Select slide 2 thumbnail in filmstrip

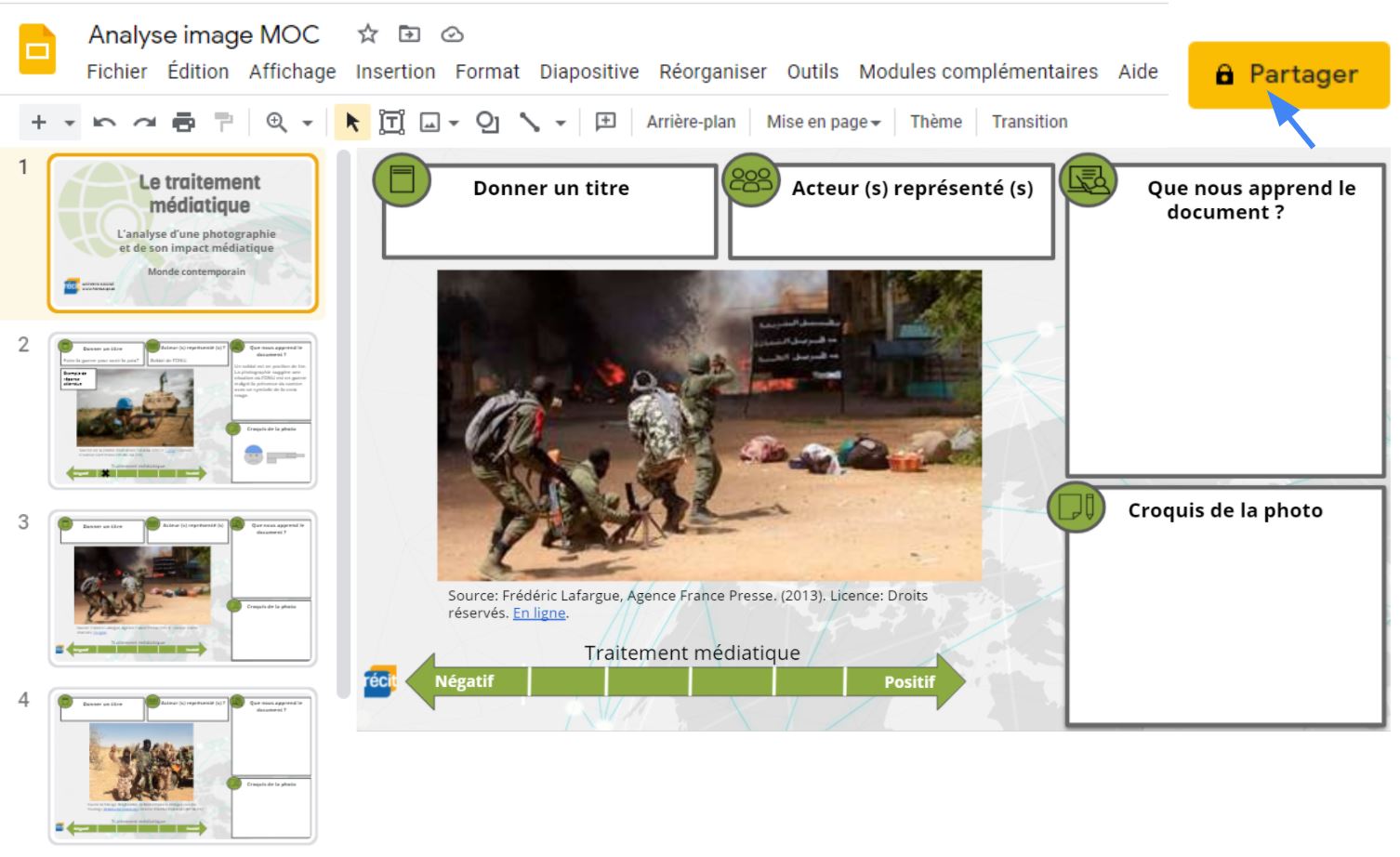pos(182,410)
